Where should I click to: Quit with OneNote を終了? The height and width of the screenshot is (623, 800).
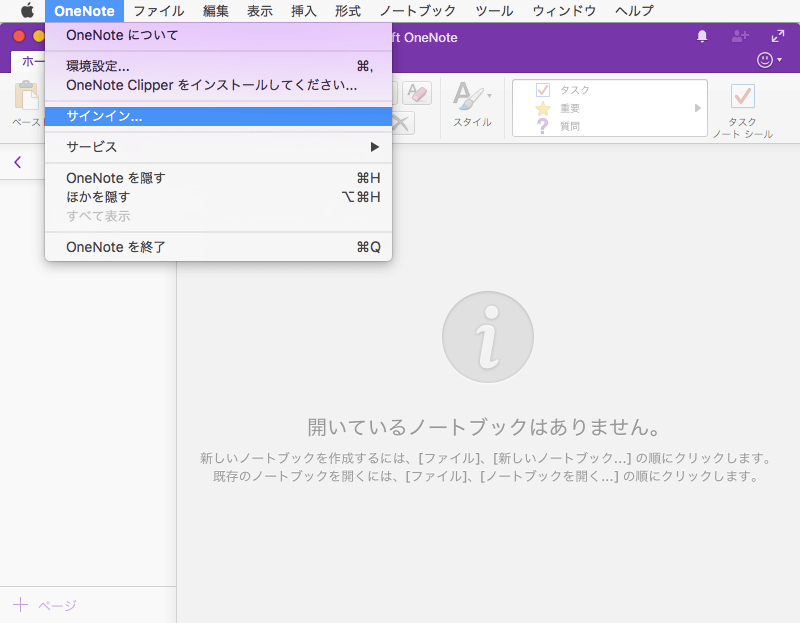(218, 247)
